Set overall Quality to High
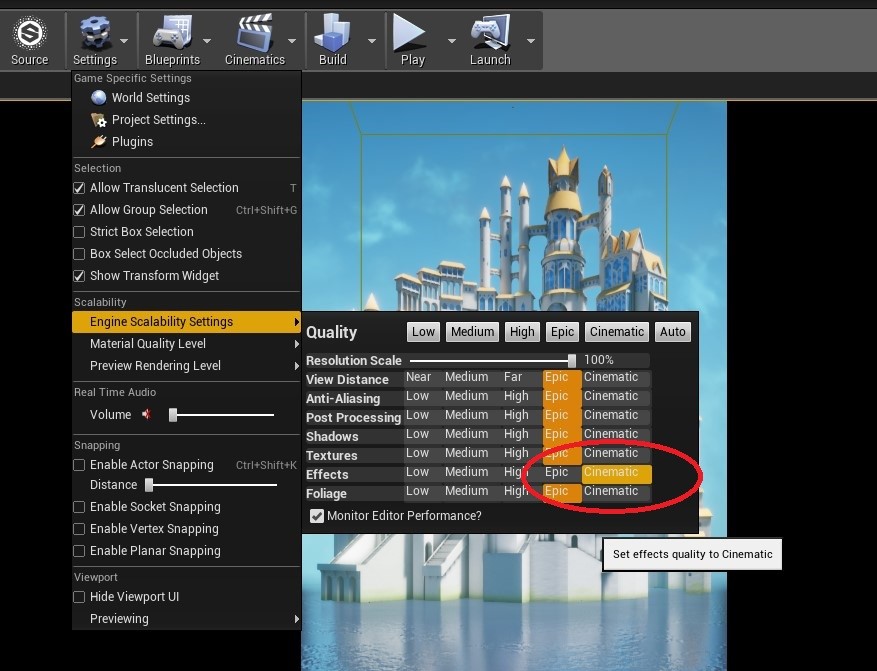Viewport: 877px width, 671px height. click(x=522, y=332)
